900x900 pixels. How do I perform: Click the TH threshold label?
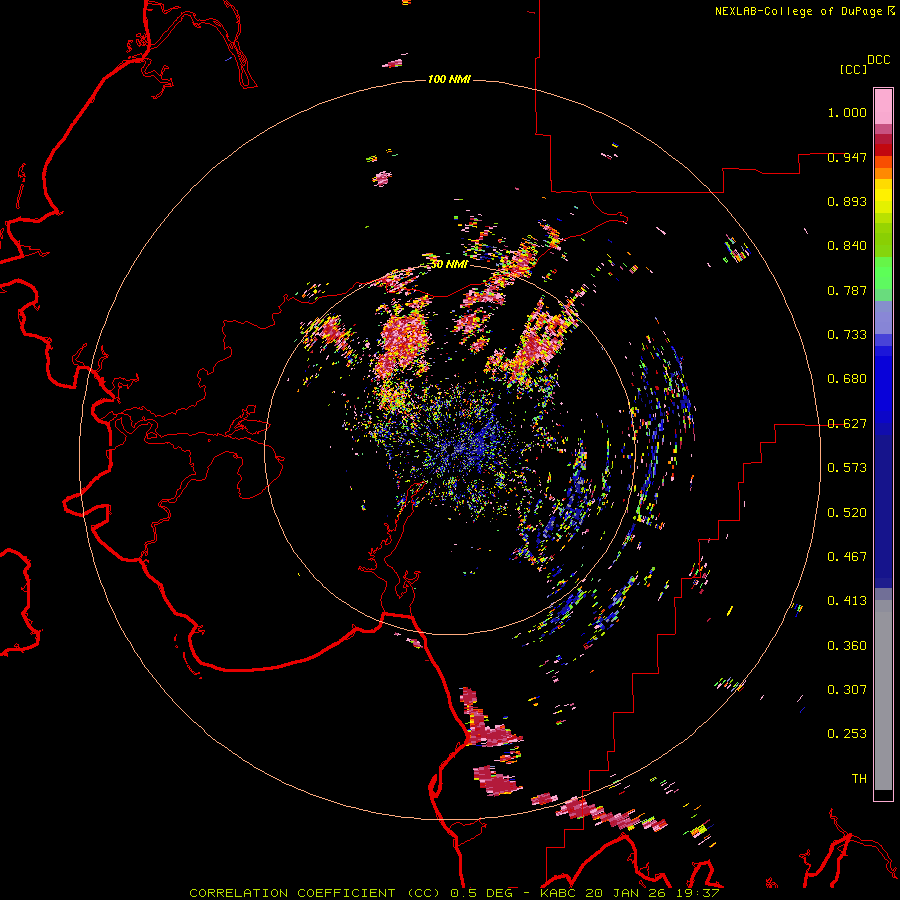pyautogui.click(x=859, y=779)
